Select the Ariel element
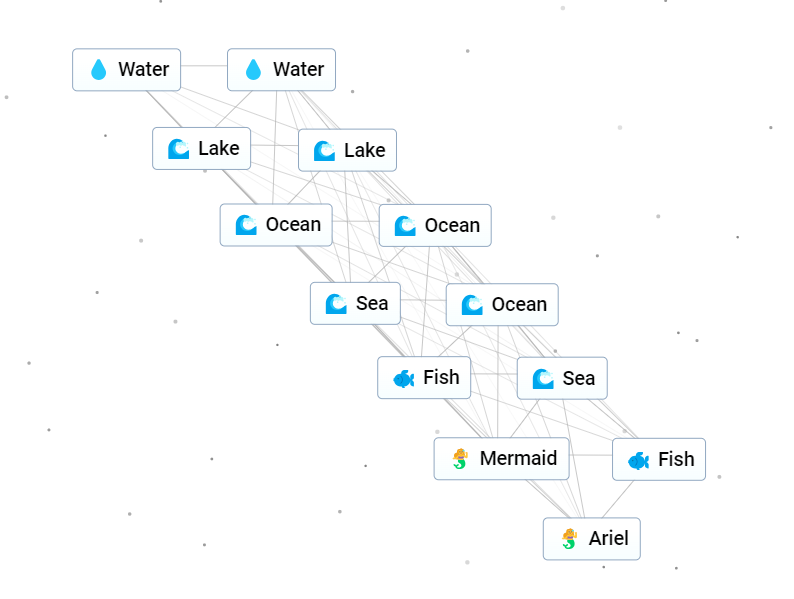Screen dimensions: 794x599 [x=591, y=539]
